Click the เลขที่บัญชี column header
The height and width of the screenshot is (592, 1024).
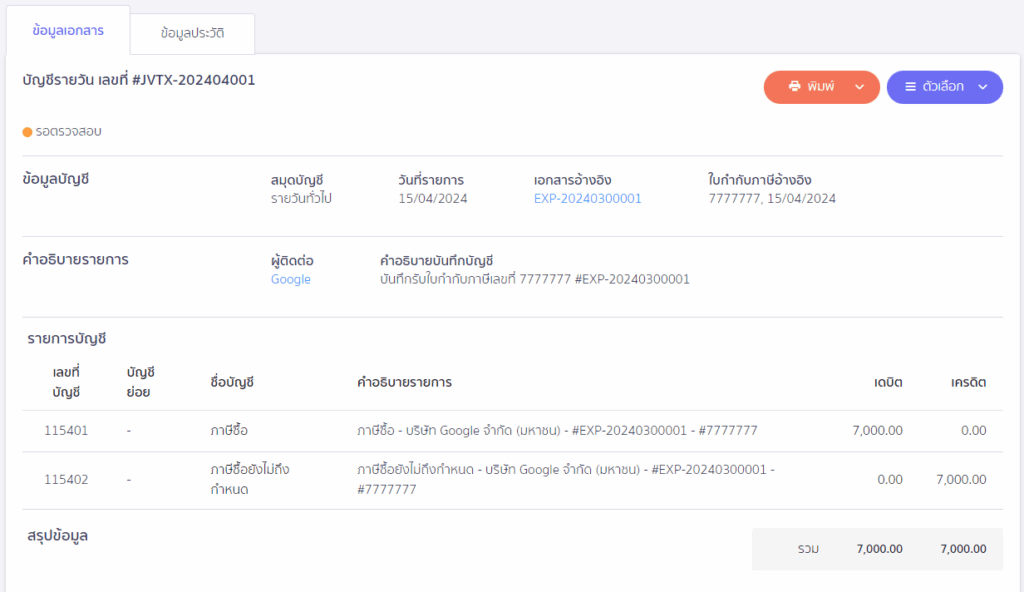coord(66,382)
